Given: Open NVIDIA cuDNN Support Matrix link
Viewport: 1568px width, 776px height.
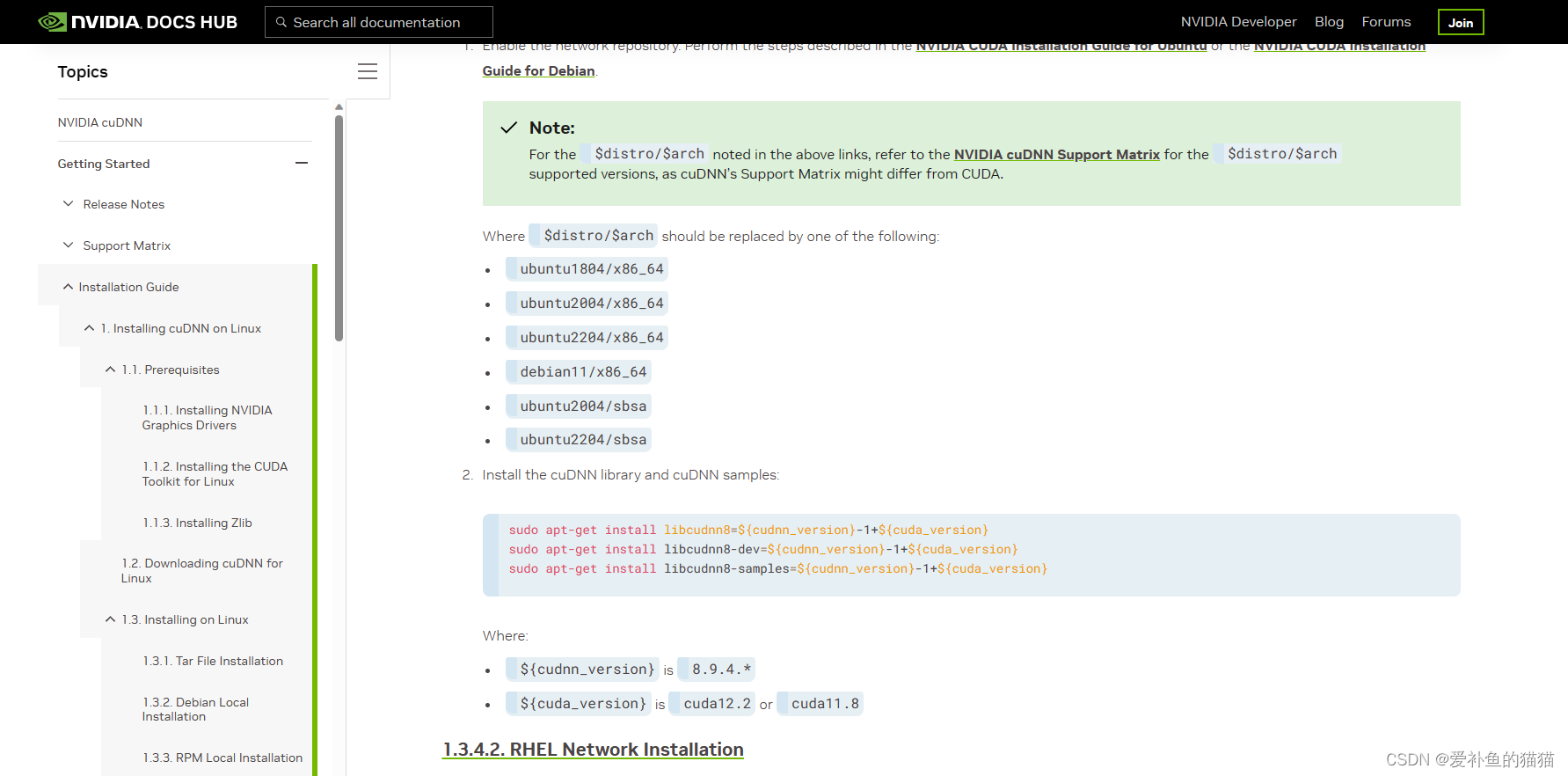Looking at the screenshot, I should pos(1057,154).
